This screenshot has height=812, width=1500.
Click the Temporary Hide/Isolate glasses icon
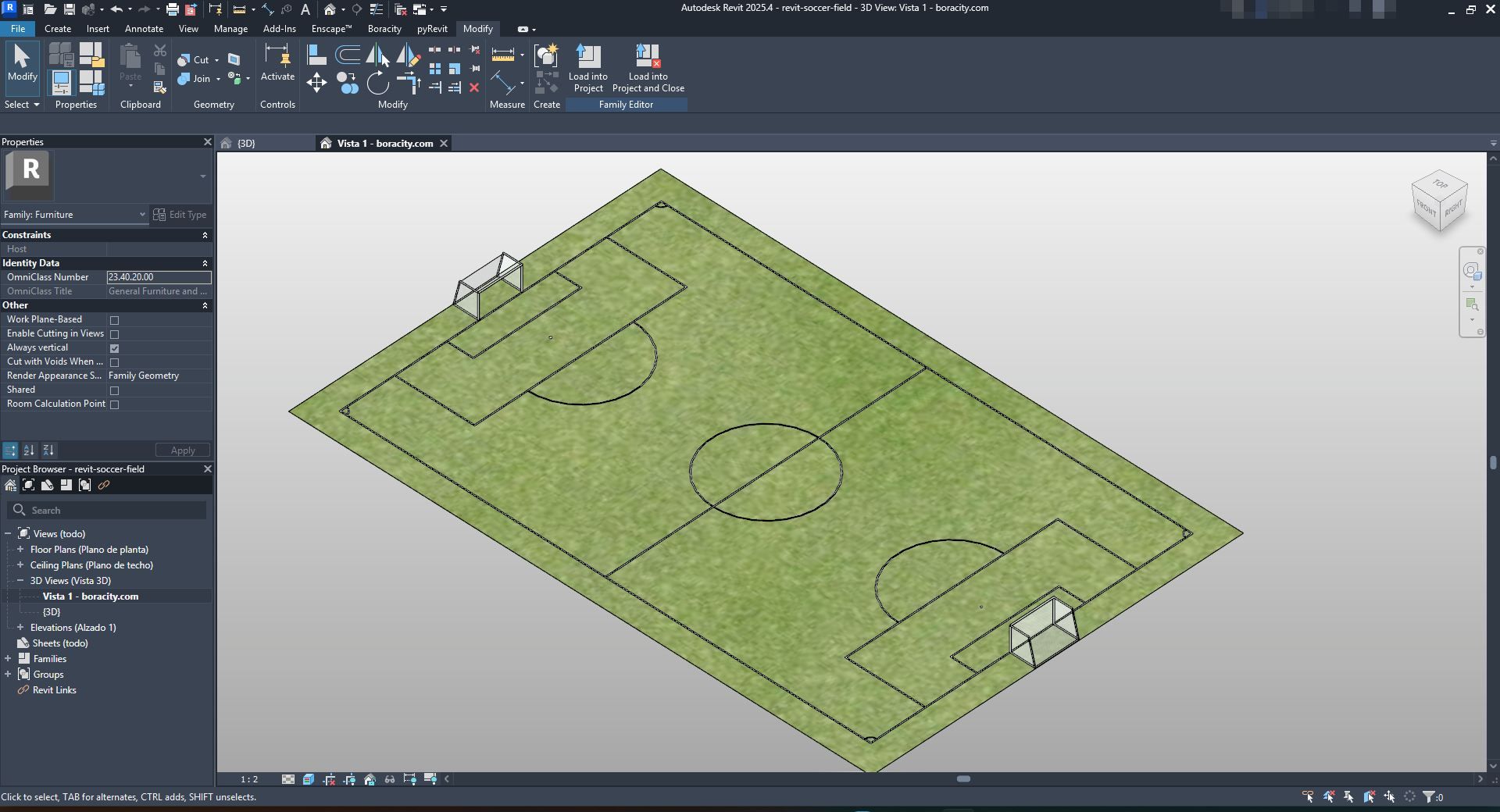pos(390,779)
